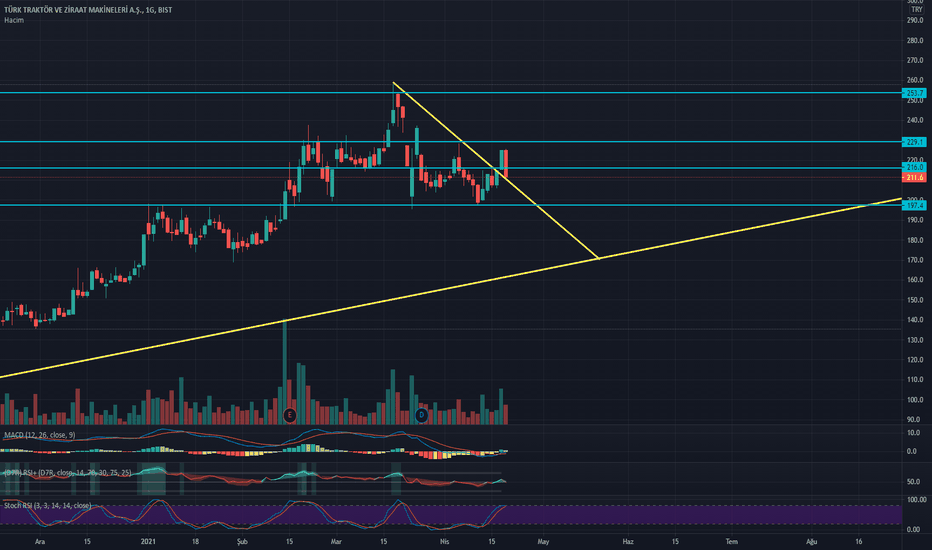Click the dividend 'D' marker on the chart
This screenshot has width=932, height=550.
[421, 414]
